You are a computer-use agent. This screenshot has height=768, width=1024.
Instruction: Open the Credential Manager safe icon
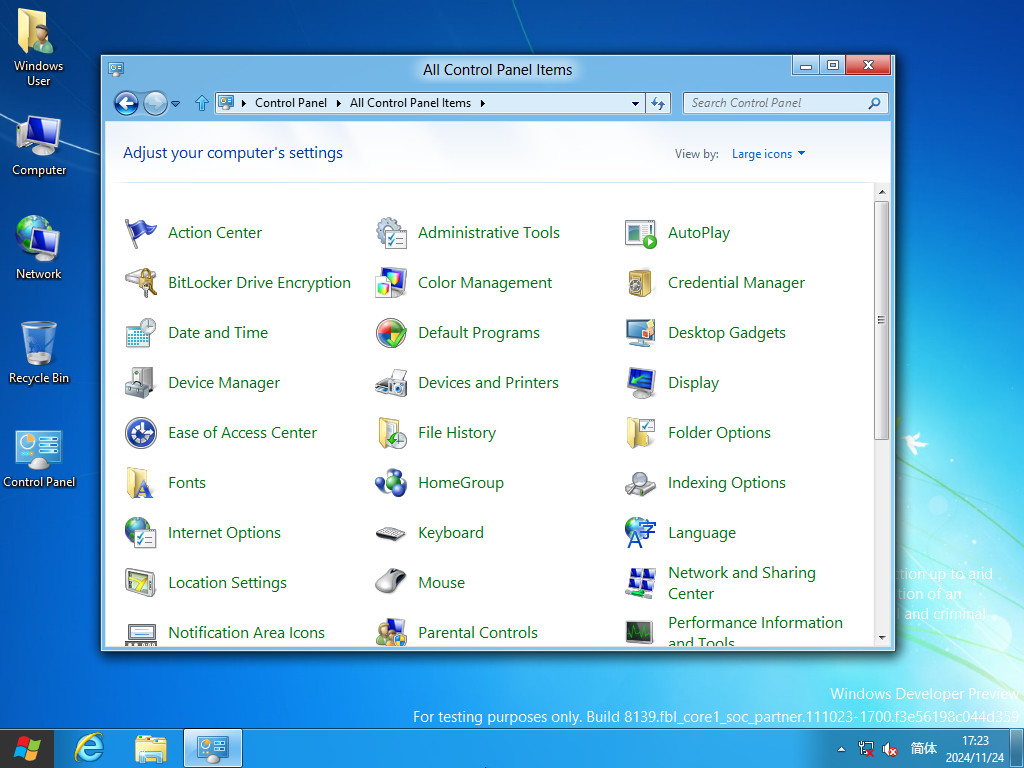(641, 283)
